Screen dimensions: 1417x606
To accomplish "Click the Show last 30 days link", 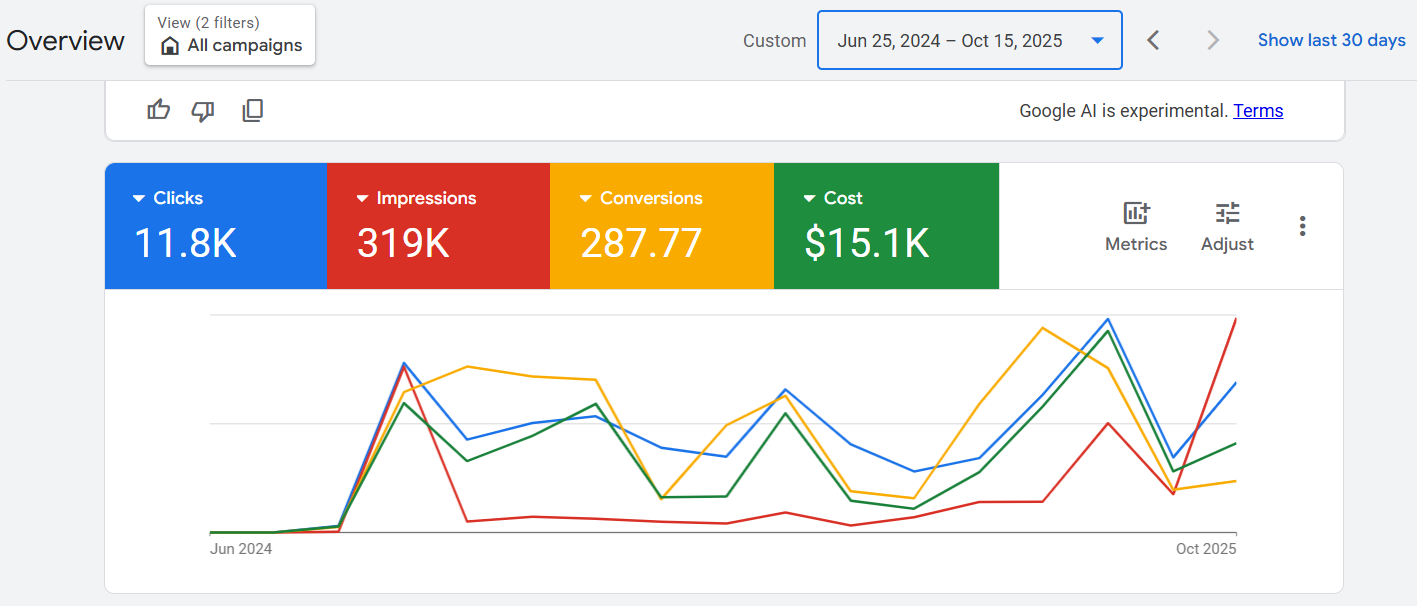I will pyautogui.click(x=1331, y=40).
